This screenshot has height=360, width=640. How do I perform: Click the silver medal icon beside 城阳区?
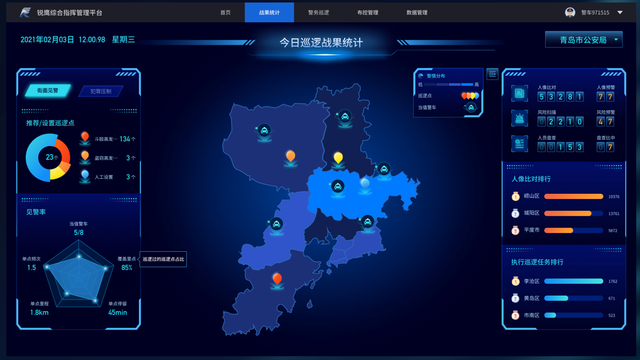[516, 213]
